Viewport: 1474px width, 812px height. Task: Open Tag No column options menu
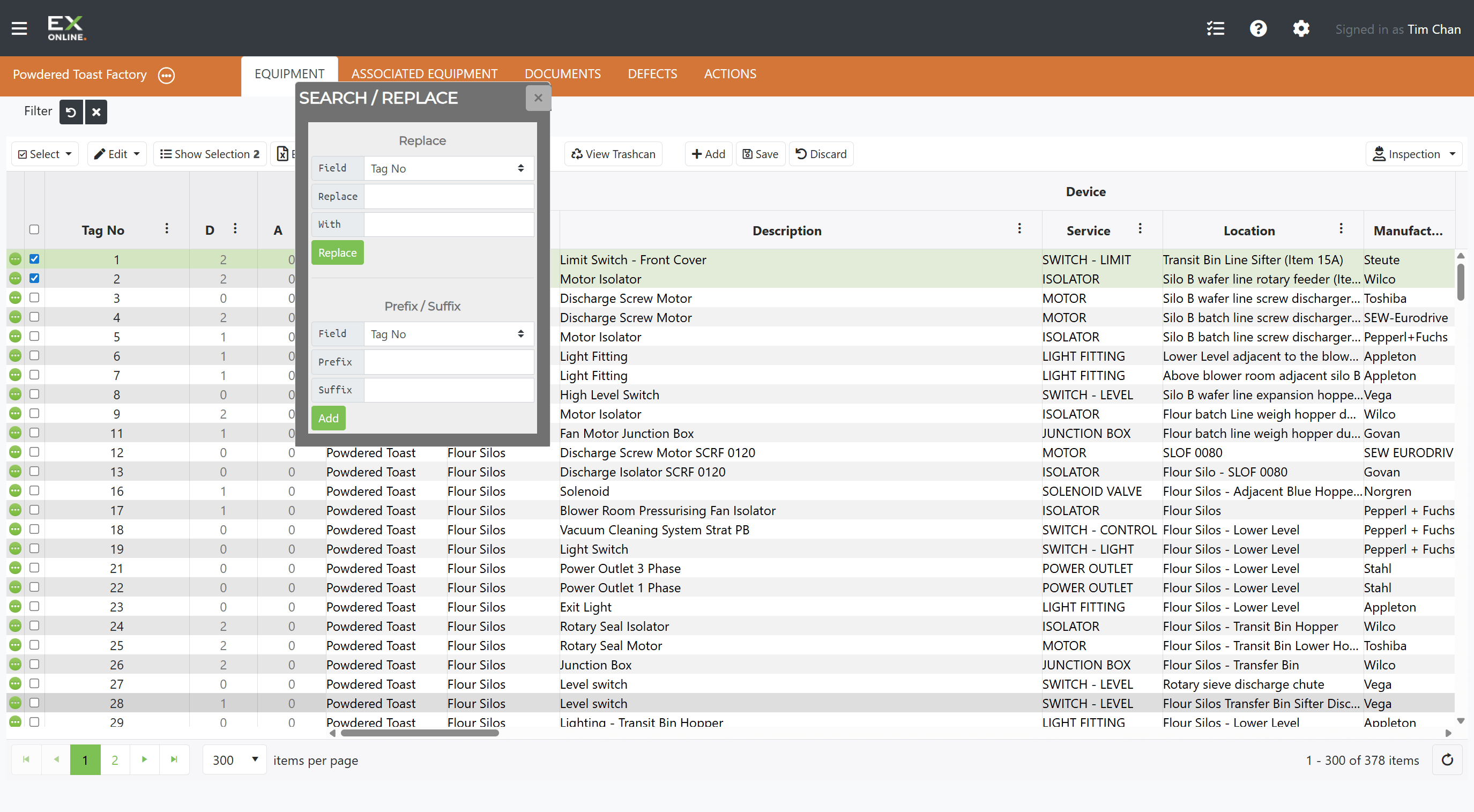pos(167,229)
